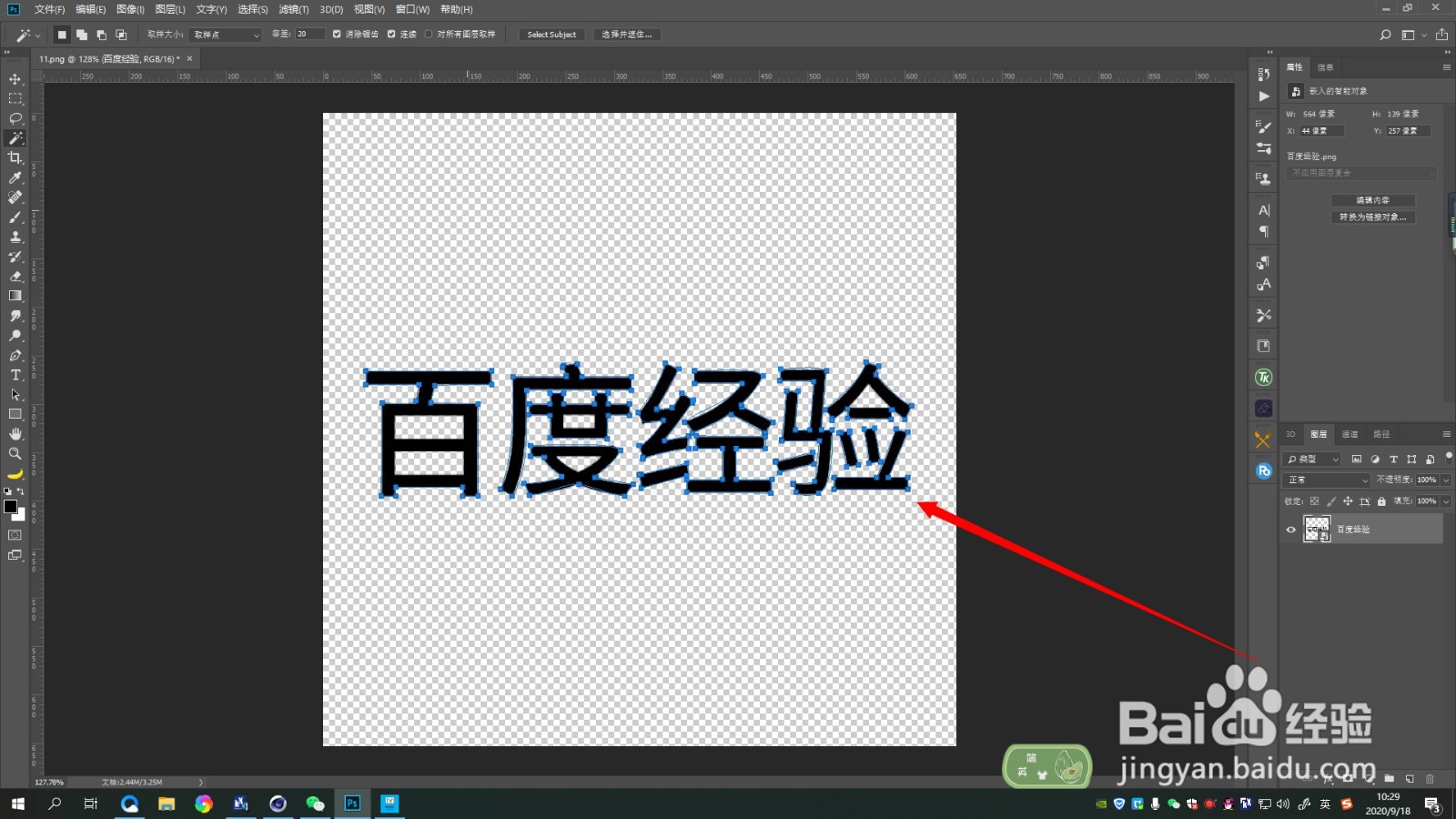Open the TK plugin panel icon

click(x=1263, y=378)
